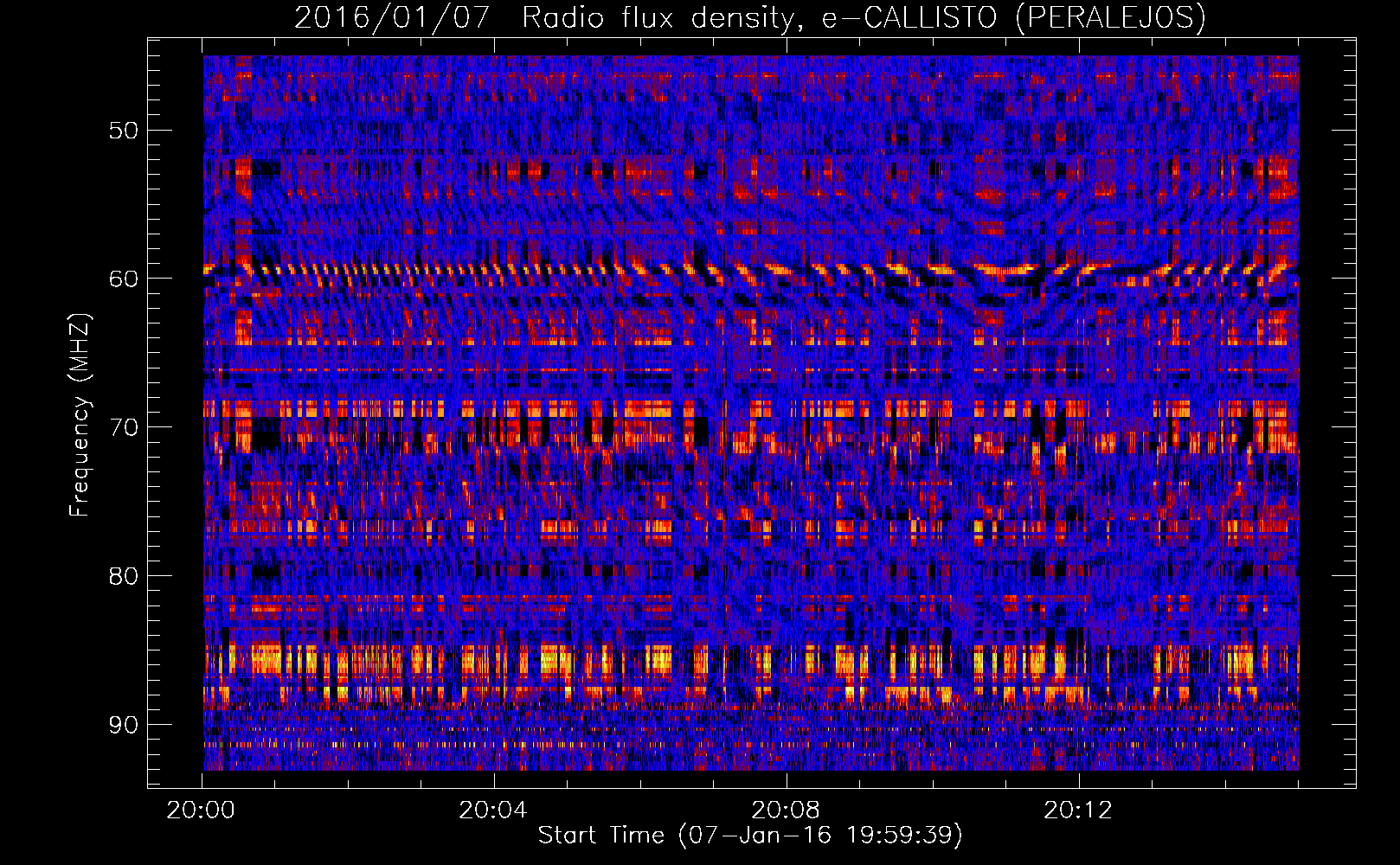The height and width of the screenshot is (865, 1400).
Task: Click the 20:04 time tick label
Action: coord(492,810)
